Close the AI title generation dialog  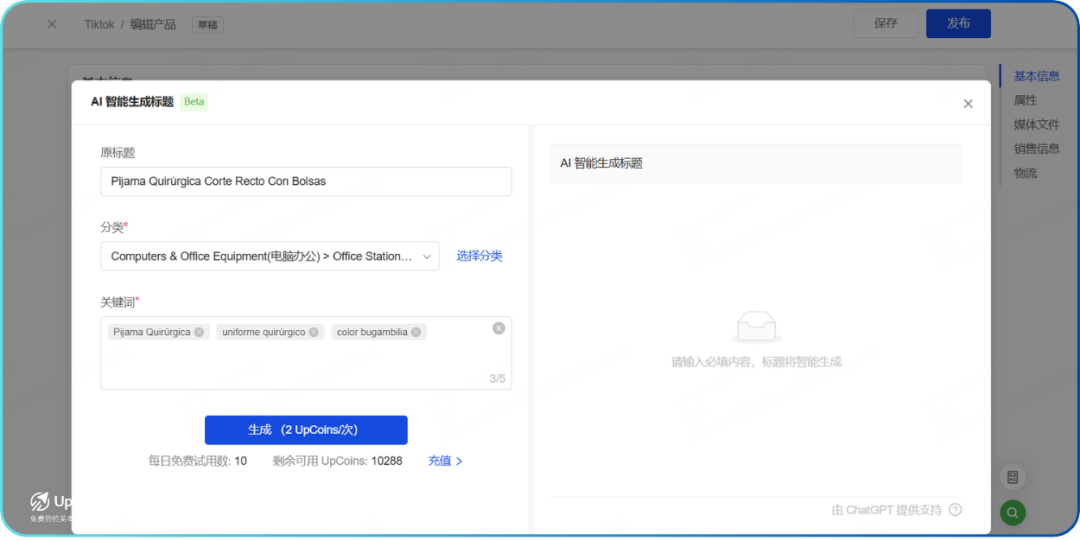coord(967,104)
